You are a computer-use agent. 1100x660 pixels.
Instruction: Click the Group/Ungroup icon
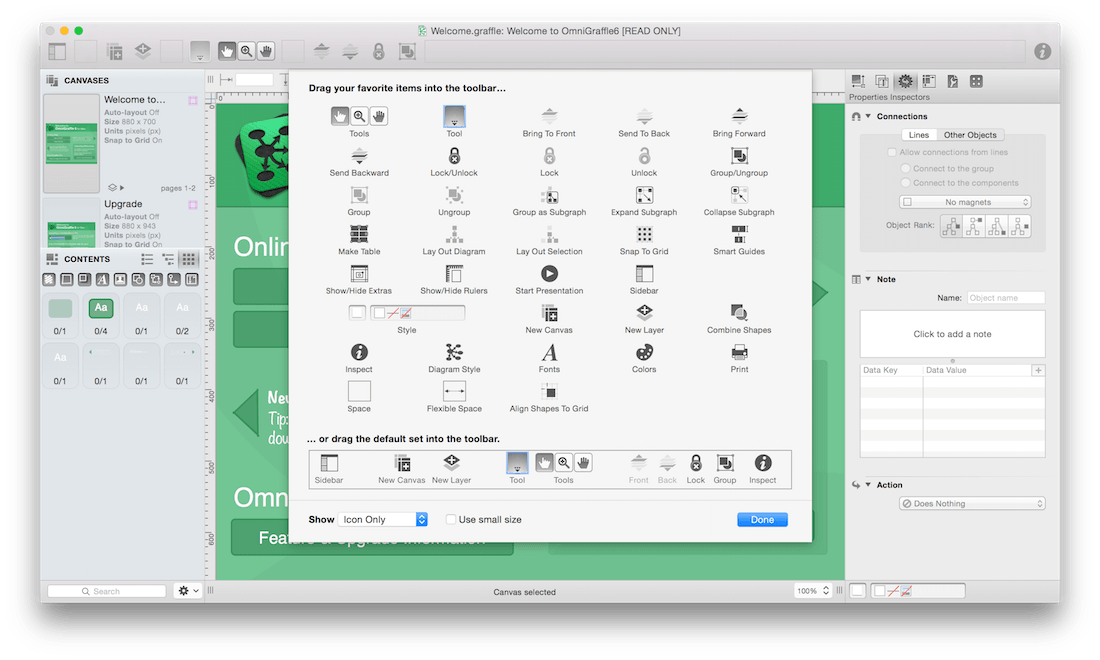[x=739, y=155]
